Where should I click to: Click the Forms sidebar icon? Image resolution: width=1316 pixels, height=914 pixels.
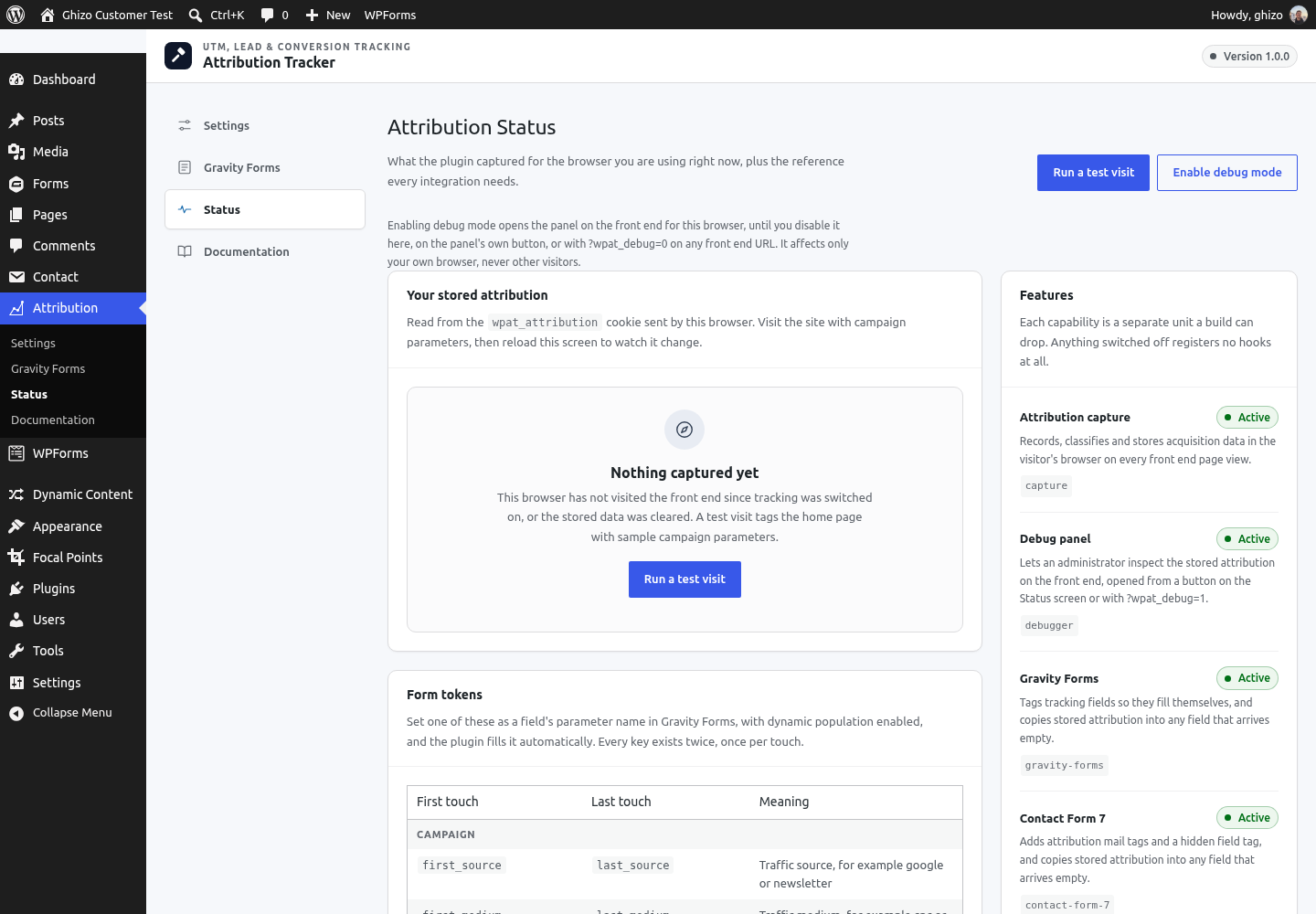(16, 184)
